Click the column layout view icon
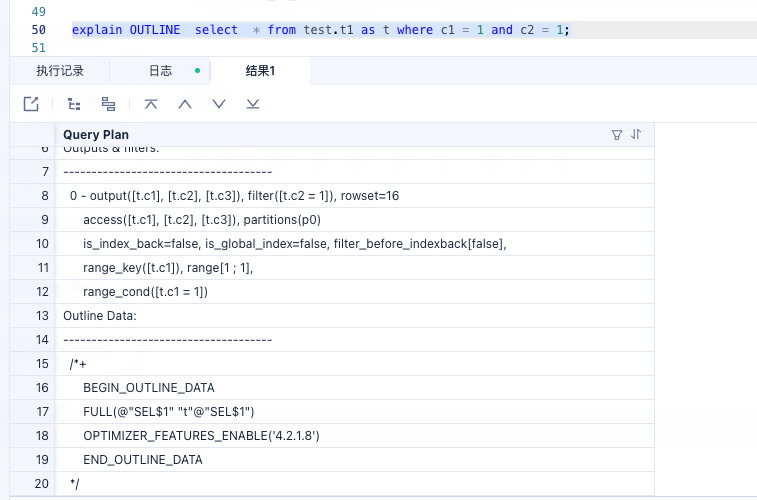 109,104
